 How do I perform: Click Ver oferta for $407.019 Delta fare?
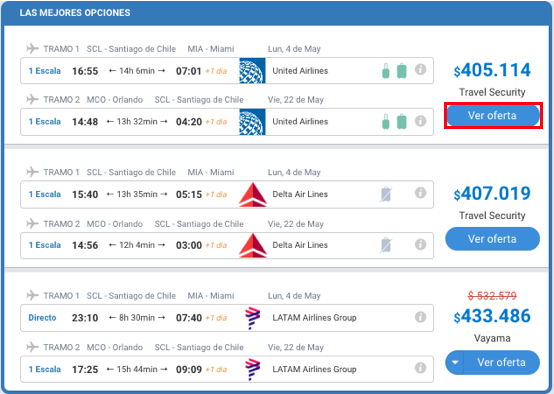[x=492, y=239]
